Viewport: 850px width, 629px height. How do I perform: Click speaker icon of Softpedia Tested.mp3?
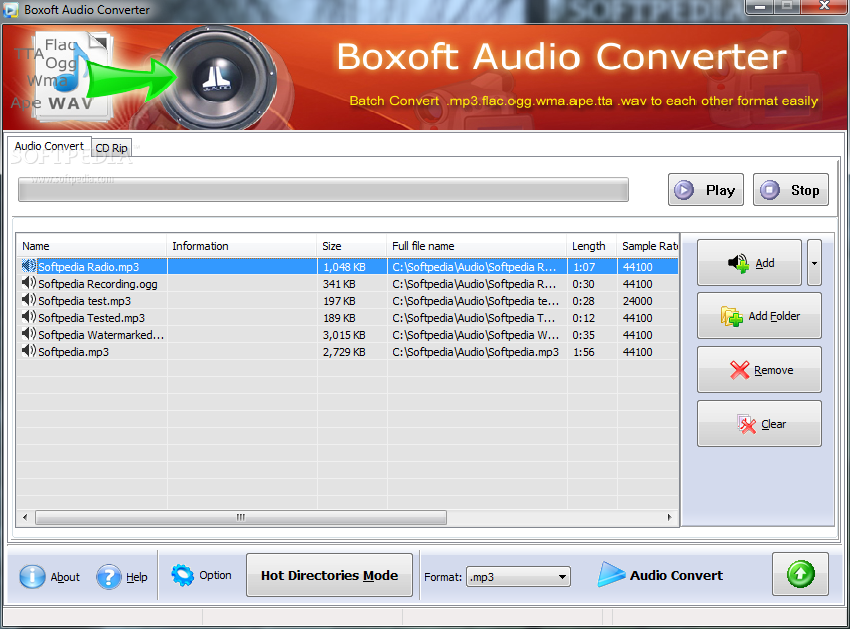pyautogui.click(x=29, y=317)
